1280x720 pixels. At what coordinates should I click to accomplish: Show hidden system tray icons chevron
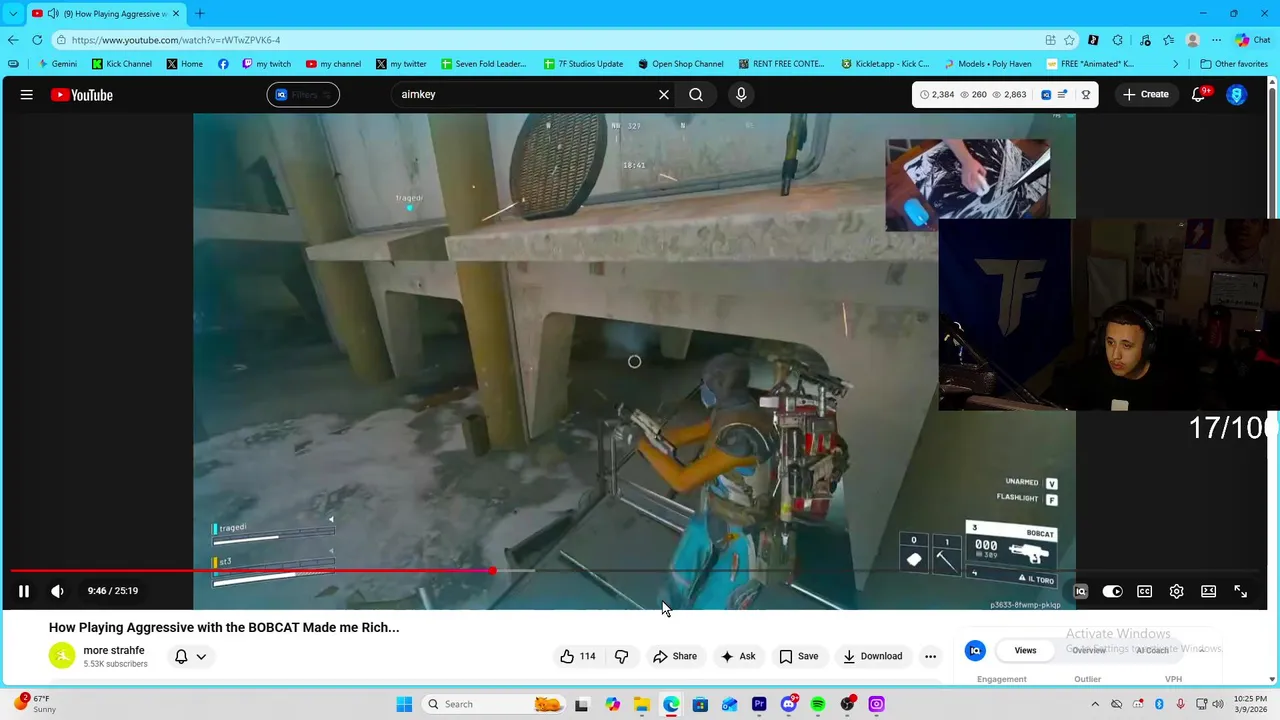(1095, 705)
